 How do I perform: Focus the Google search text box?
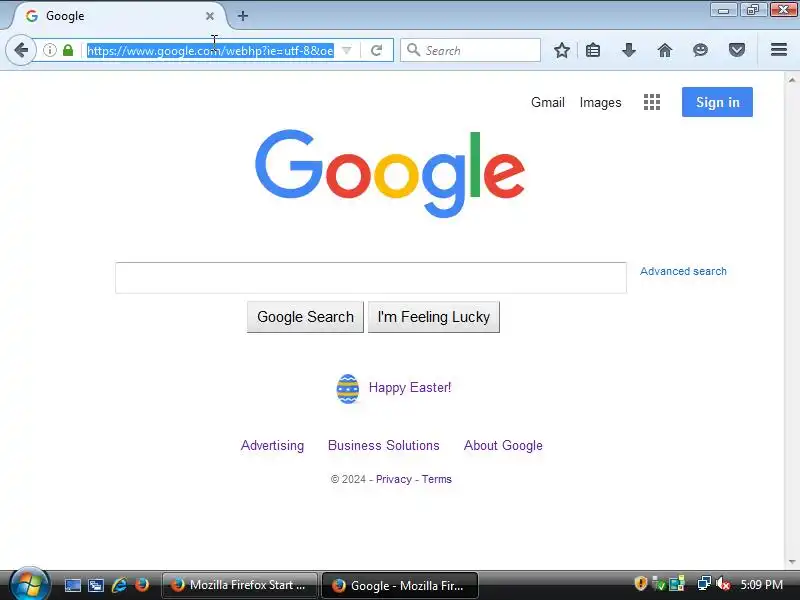(x=371, y=278)
